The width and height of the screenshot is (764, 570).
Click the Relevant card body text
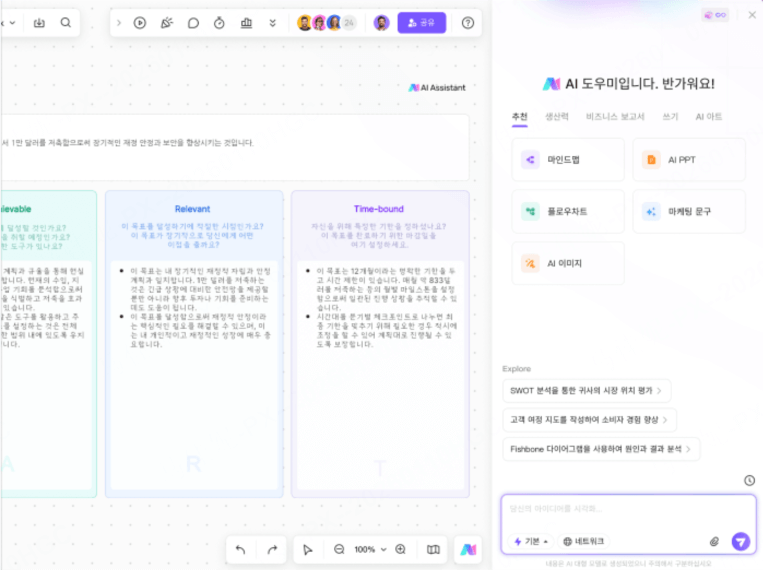pyautogui.click(x=195, y=307)
